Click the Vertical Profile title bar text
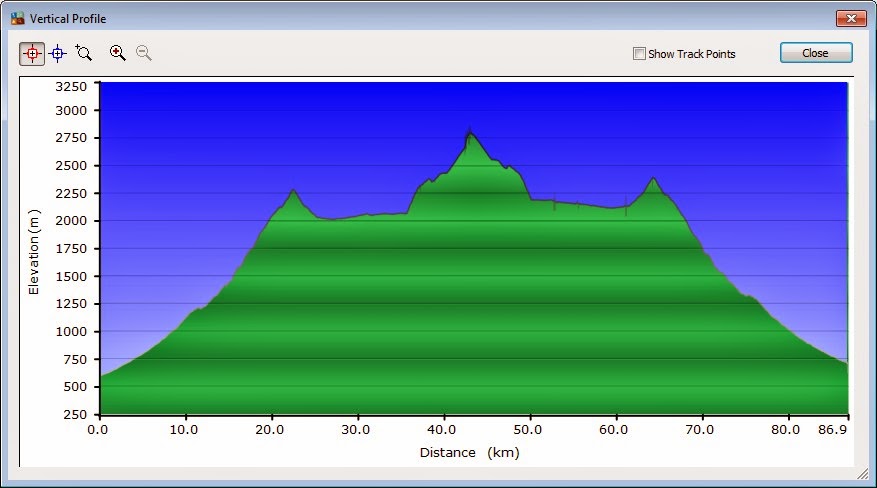877x488 pixels. click(68, 19)
